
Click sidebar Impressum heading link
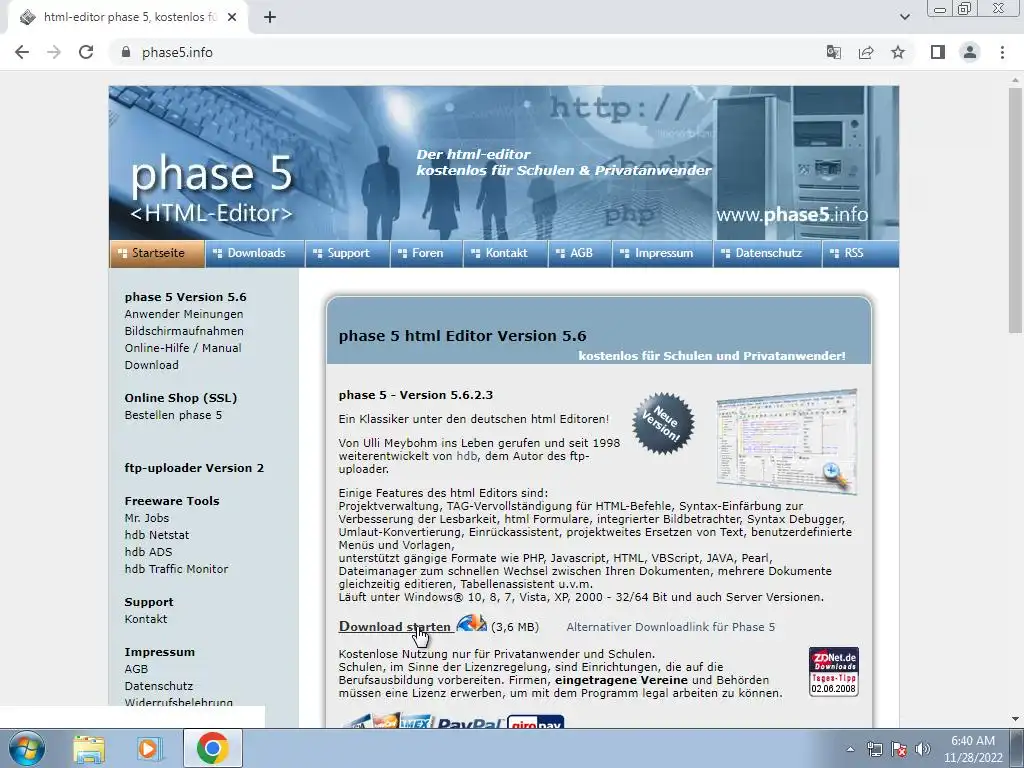click(159, 652)
